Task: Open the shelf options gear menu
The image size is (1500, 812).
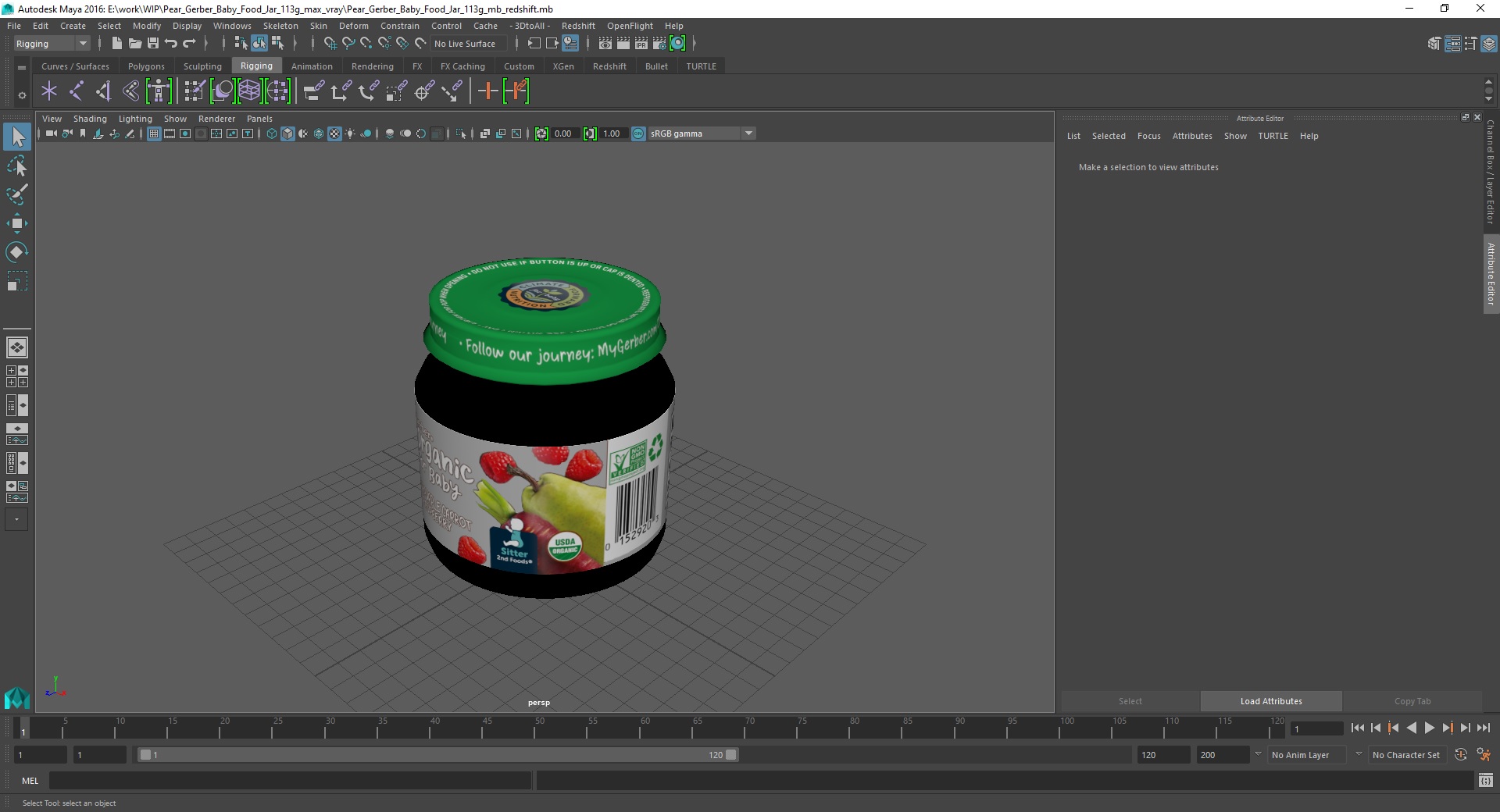Action: 22,95
